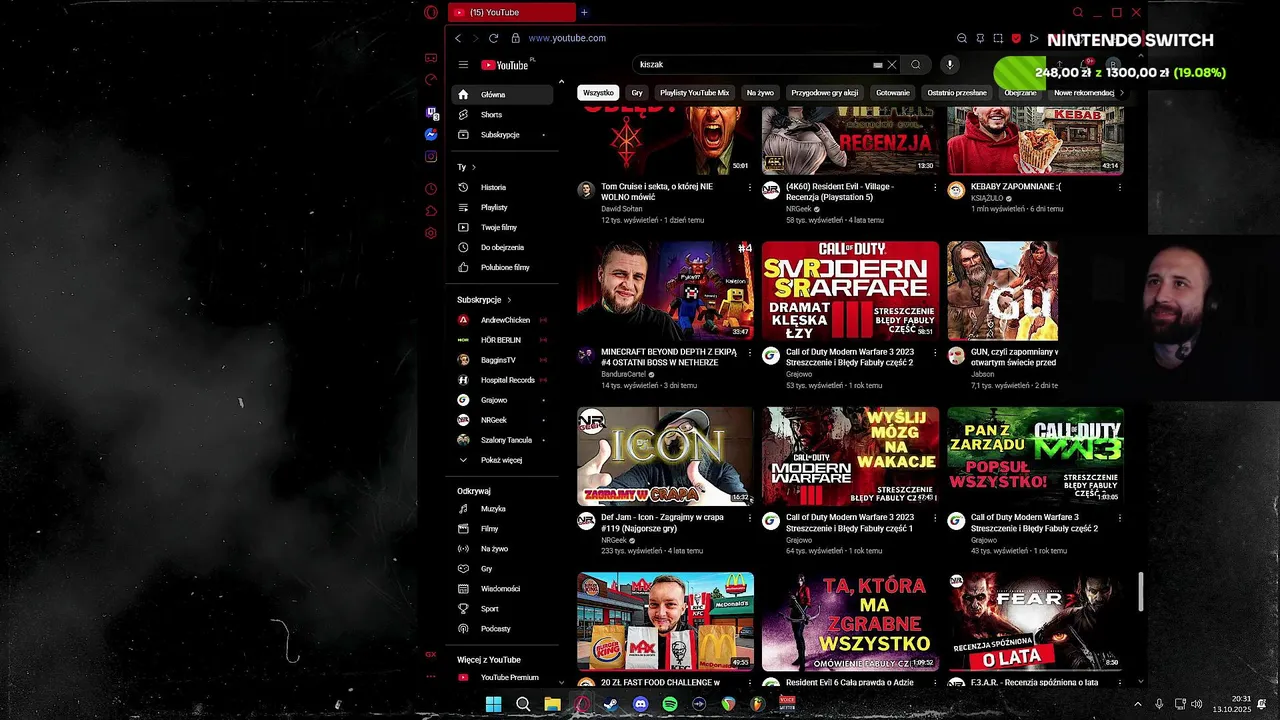Open HÖR BERLIN channel subscription
The width and height of the screenshot is (1280, 720).
point(501,340)
